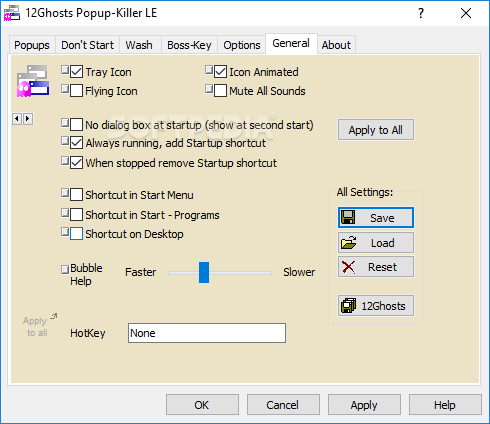Screen dimensions: 490x424
Task: Uncheck the Icon Animated checkbox
Action: [x=220, y=72]
